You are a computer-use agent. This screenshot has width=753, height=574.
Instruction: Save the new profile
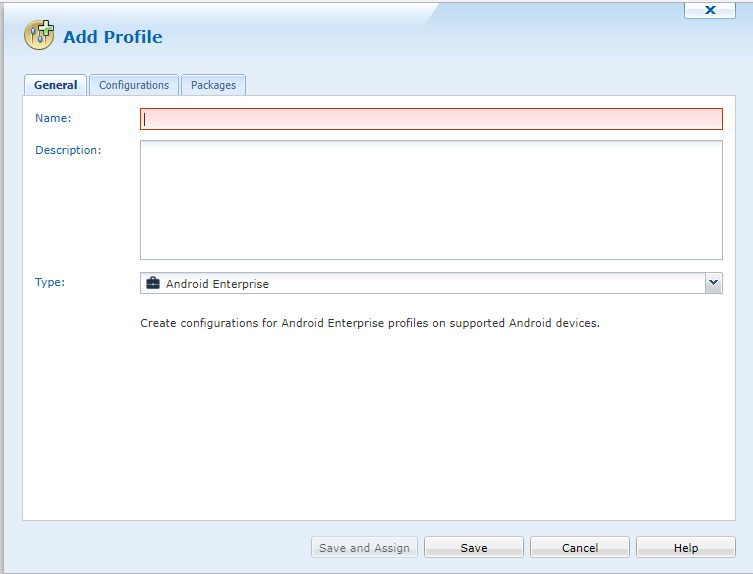474,548
